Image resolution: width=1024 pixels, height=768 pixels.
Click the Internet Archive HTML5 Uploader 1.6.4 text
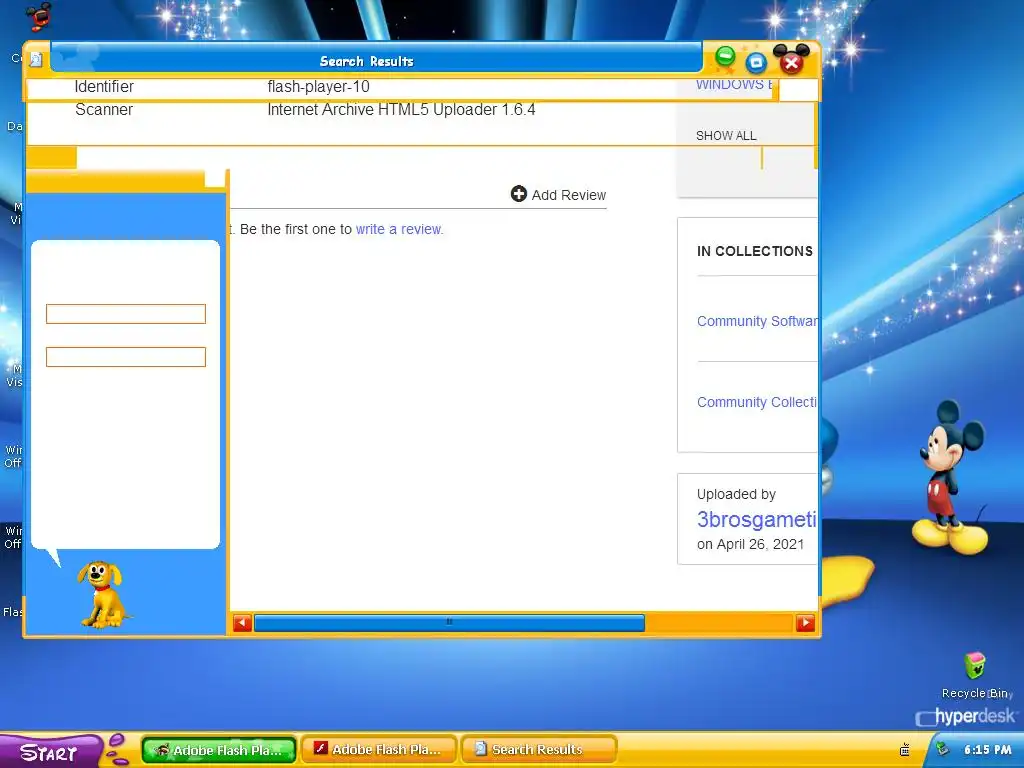[x=401, y=110]
